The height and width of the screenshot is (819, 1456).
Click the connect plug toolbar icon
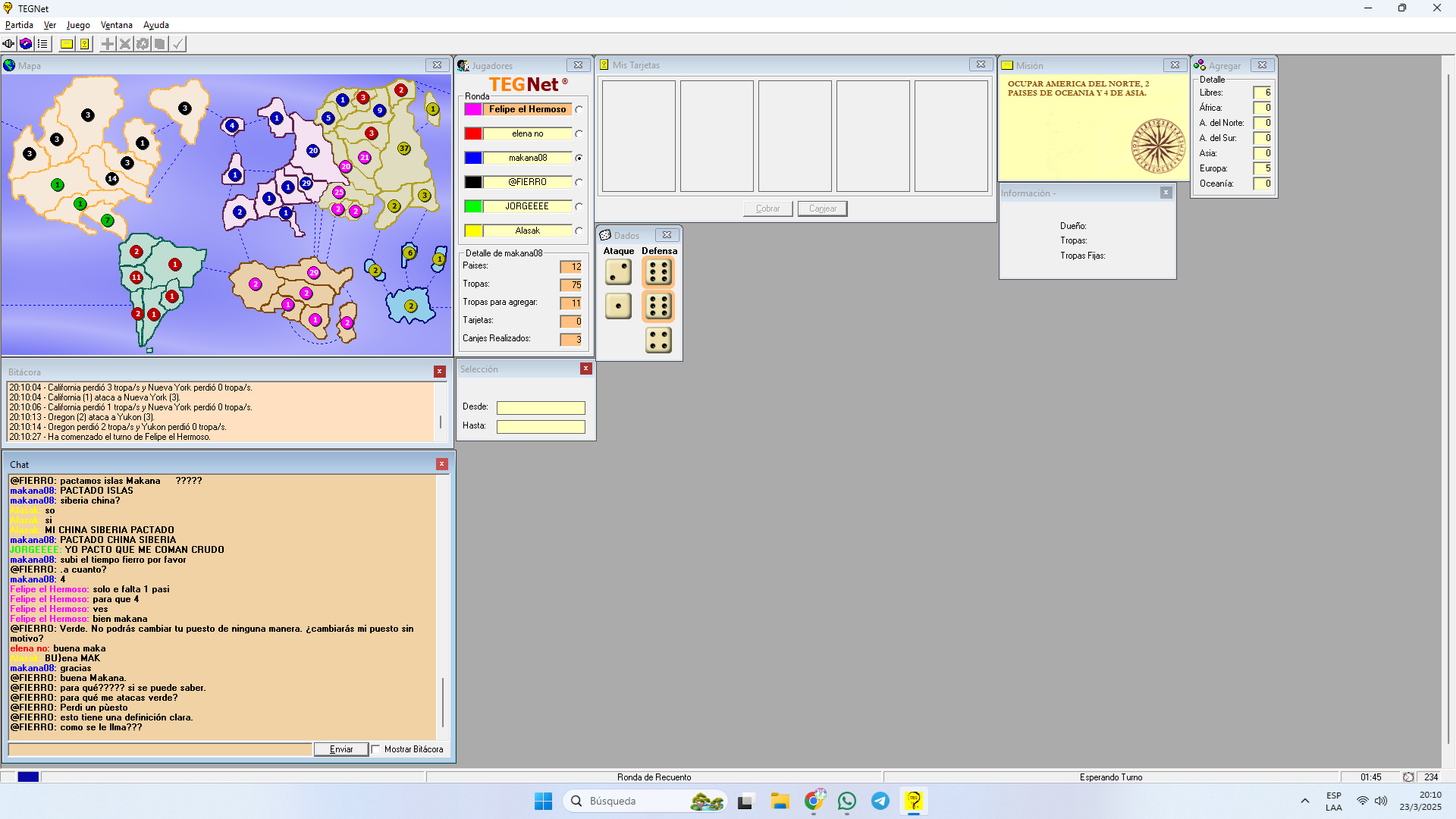[x=8, y=44]
